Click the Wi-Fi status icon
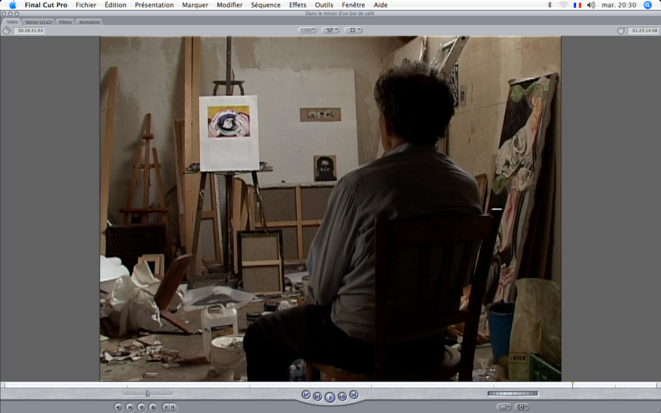 coord(564,5)
